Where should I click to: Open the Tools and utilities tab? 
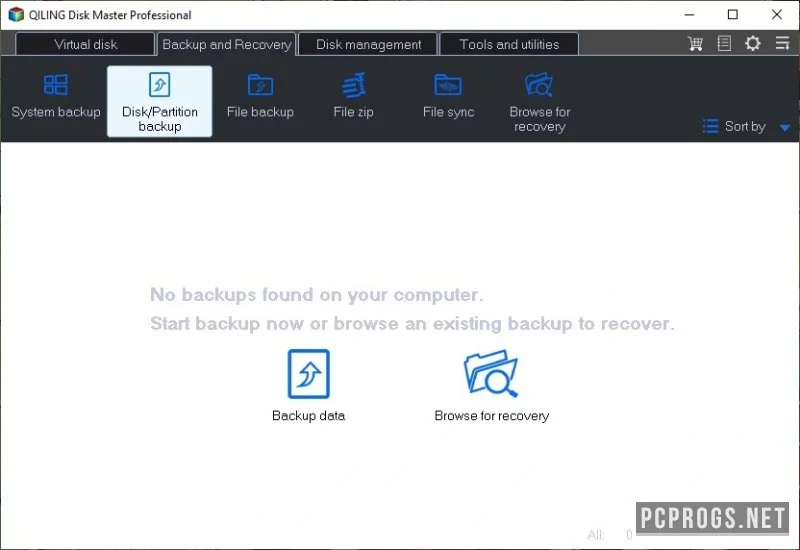click(509, 44)
